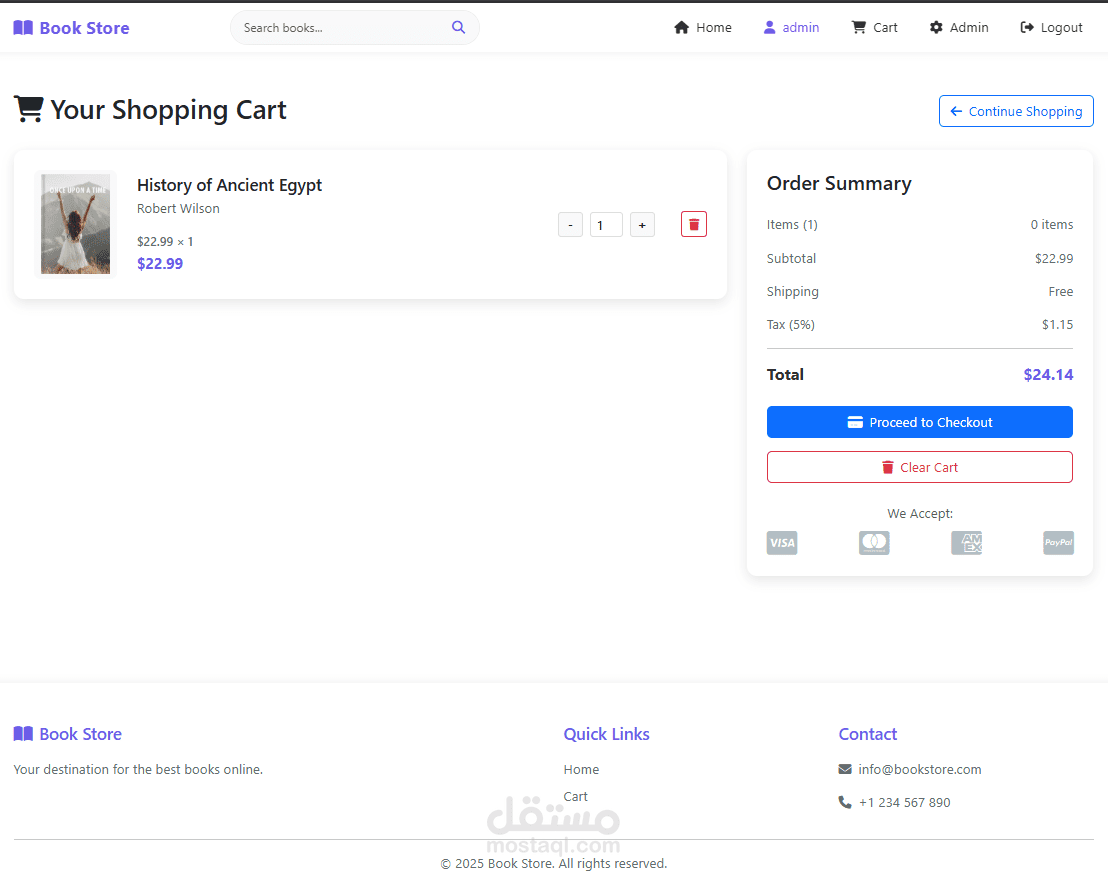Increase quantity with plus button
Image resolution: width=1108 pixels, height=874 pixels.
pyautogui.click(x=642, y=225)
